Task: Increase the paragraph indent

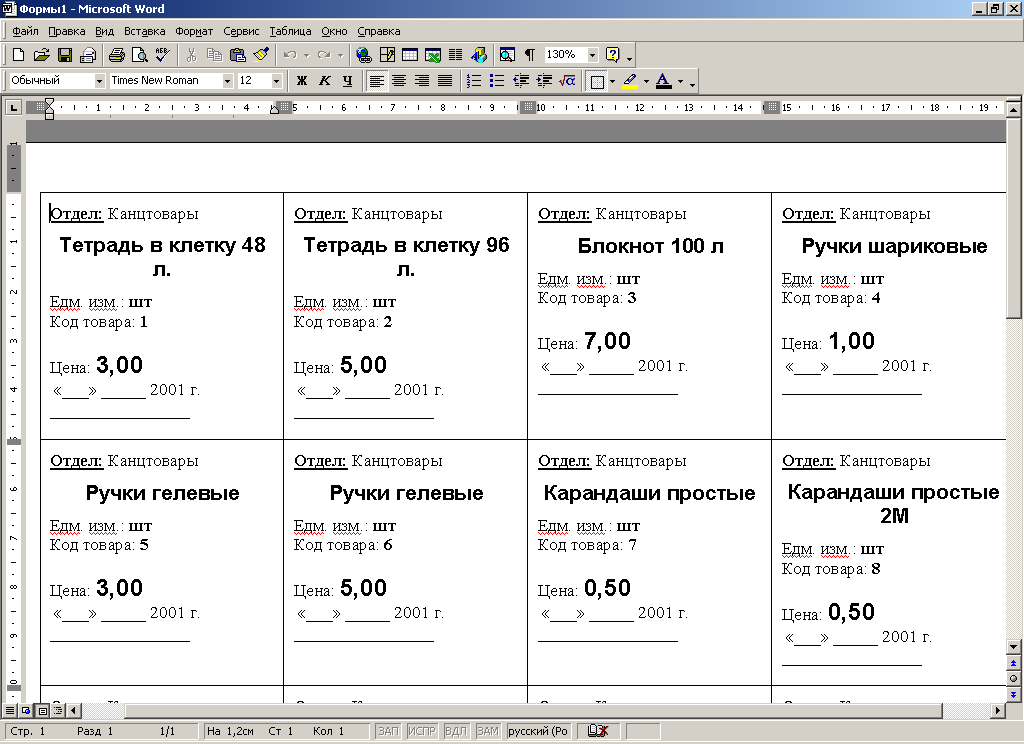Action: pos(544,80)
